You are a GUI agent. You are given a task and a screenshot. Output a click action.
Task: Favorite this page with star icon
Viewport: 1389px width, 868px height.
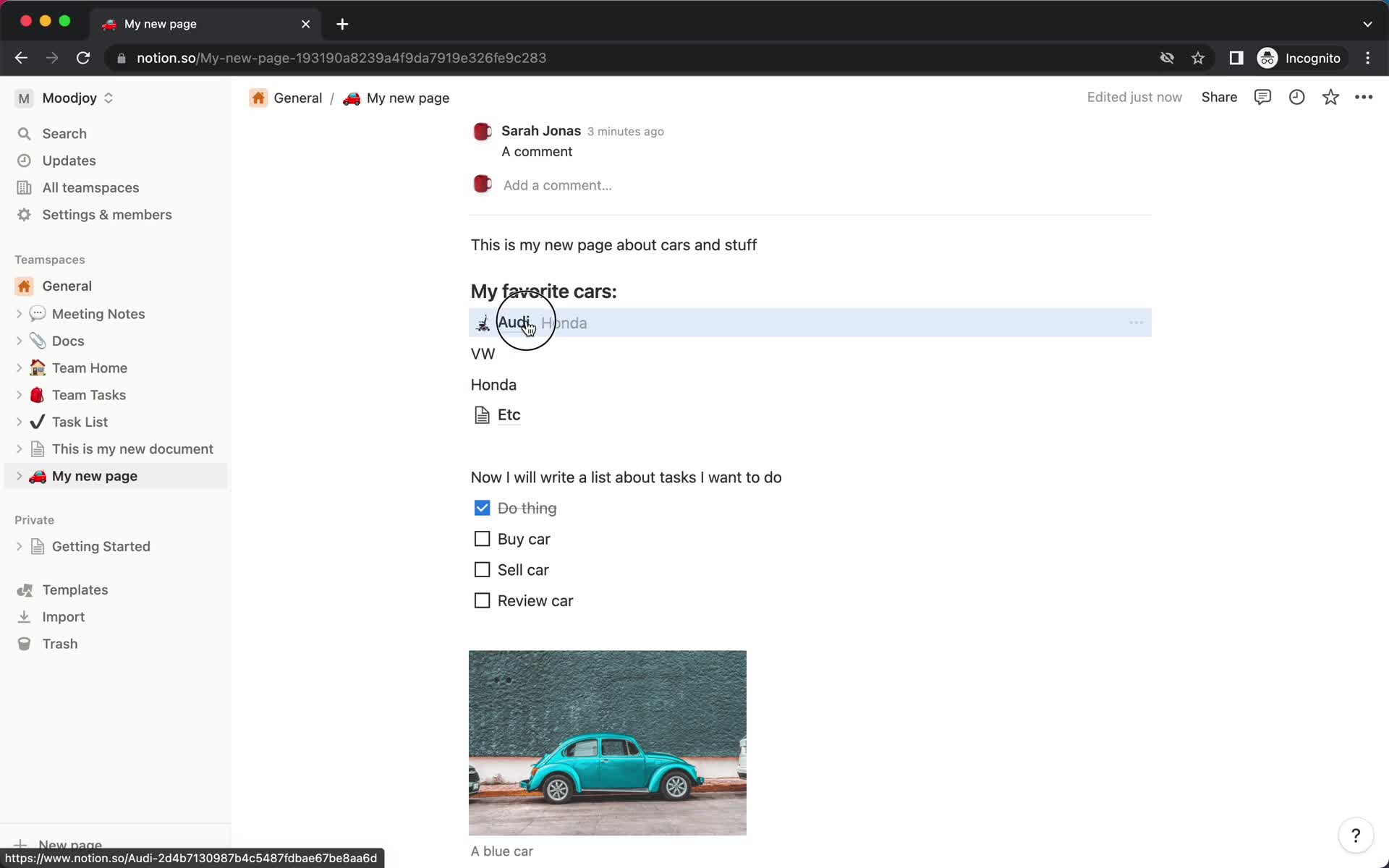pos(1331,97)
